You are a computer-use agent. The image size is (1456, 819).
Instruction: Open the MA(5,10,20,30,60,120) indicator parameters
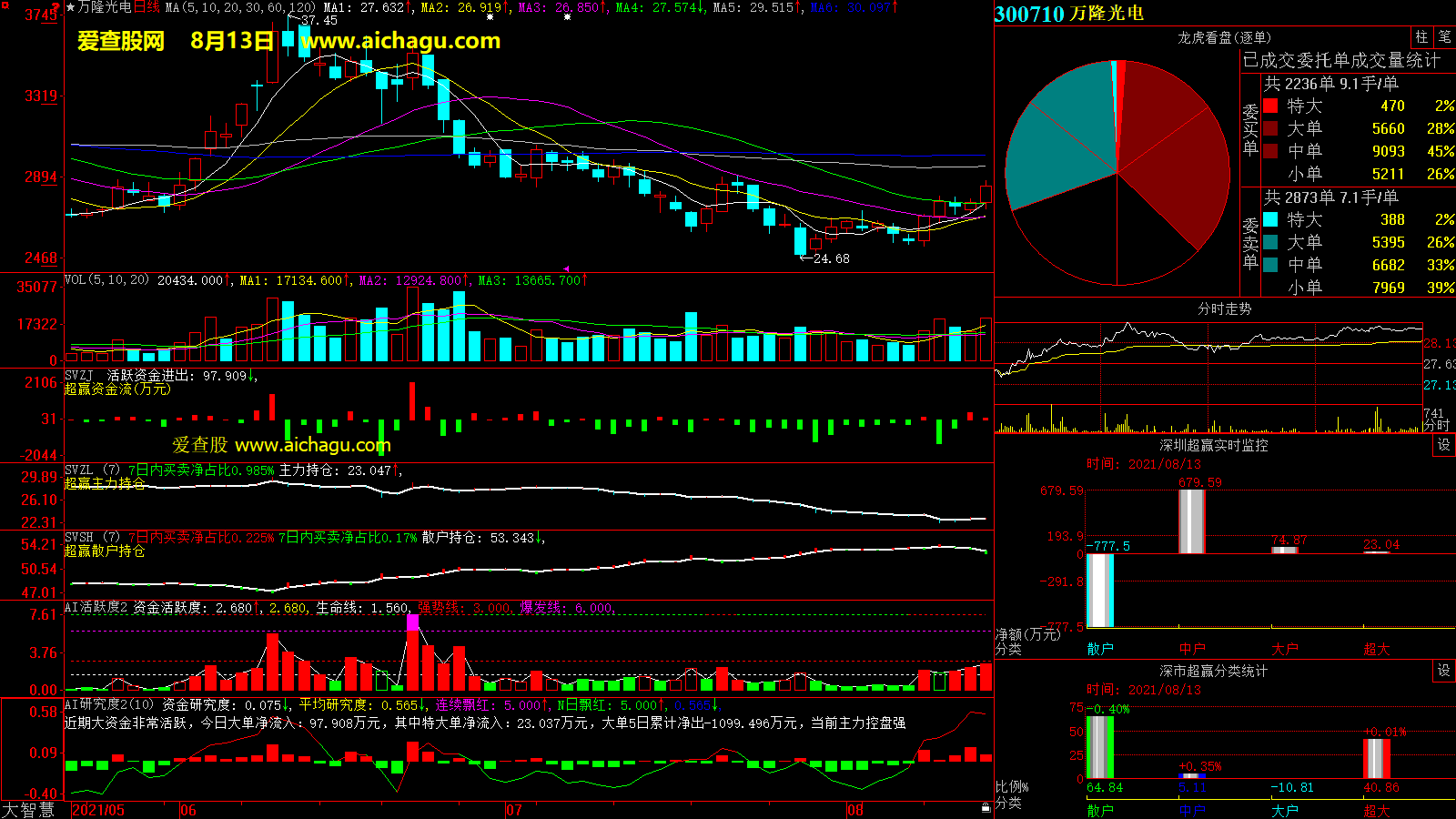[x=240, y=7]
